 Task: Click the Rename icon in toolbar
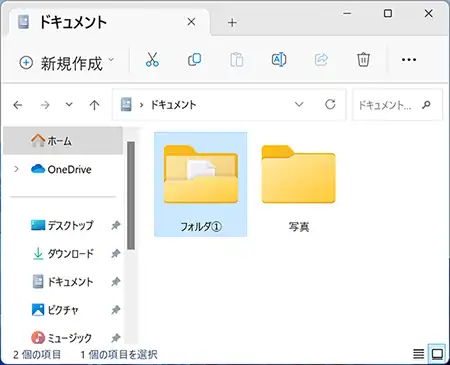tap(279, 60)
